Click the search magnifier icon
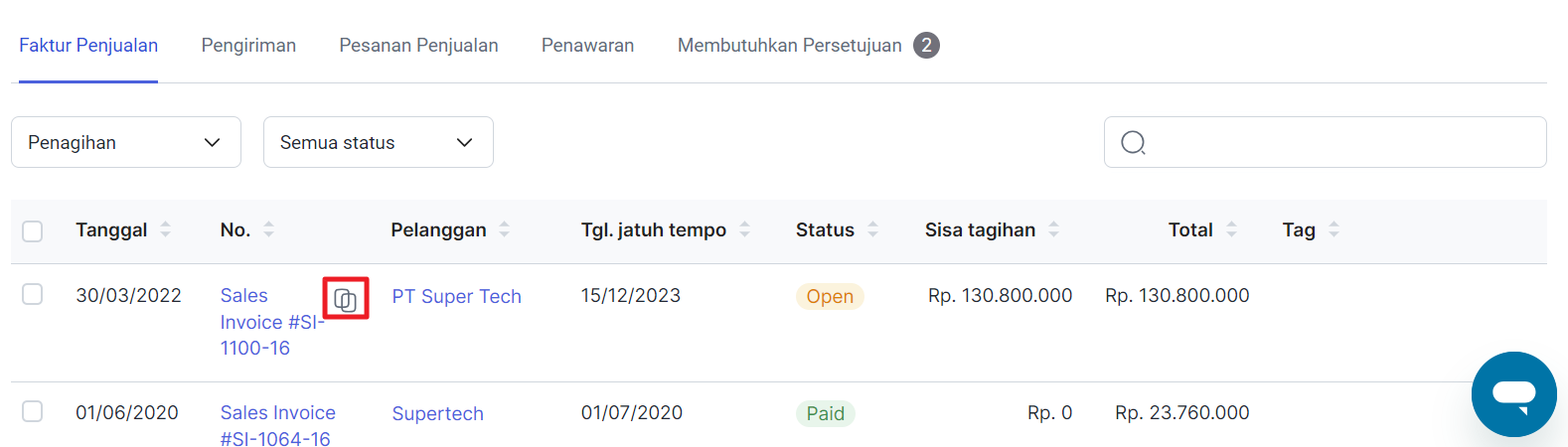The width and height of the screenshot is (1568, 447). 1133,143
